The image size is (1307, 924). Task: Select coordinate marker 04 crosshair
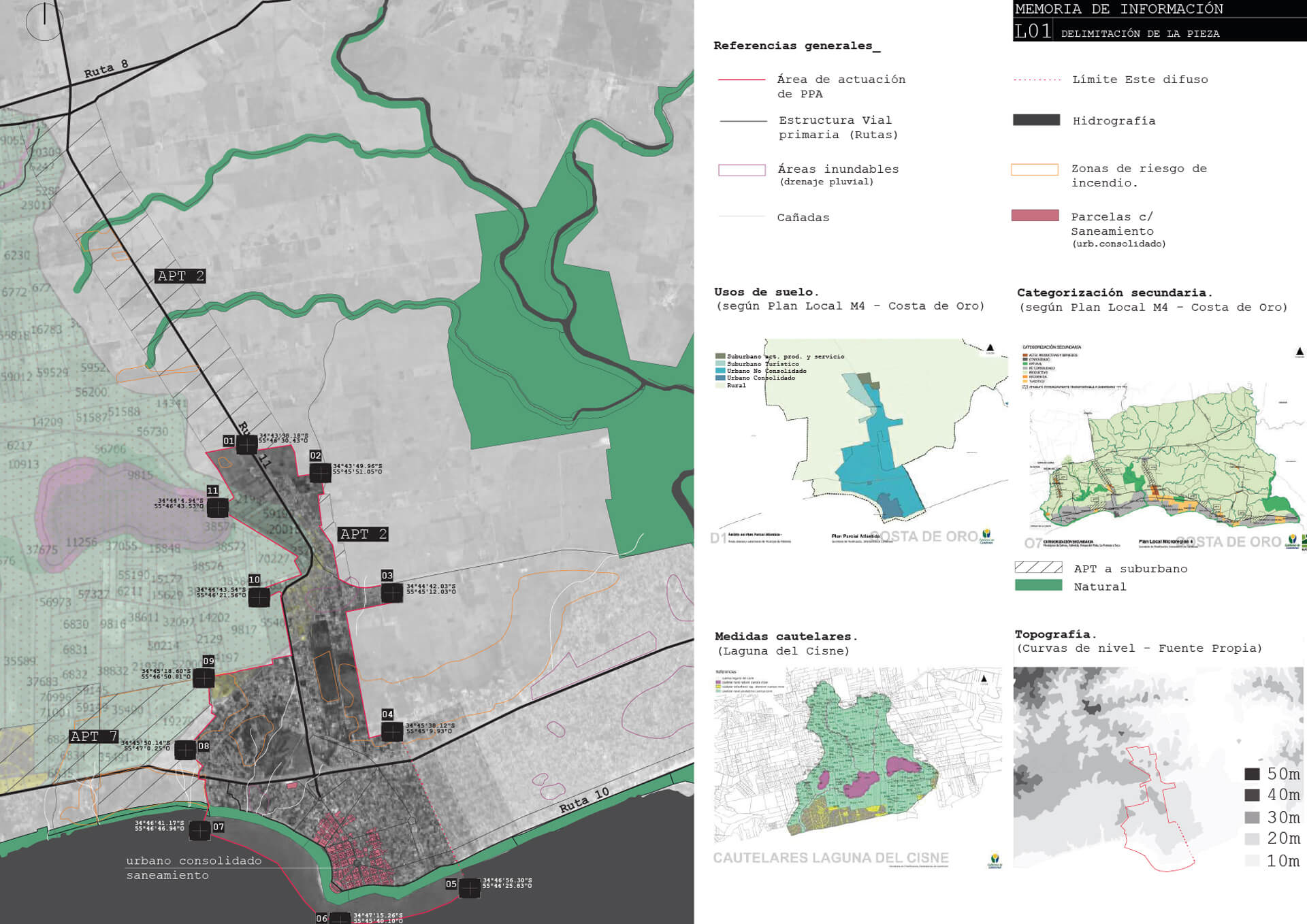(391, 731)
